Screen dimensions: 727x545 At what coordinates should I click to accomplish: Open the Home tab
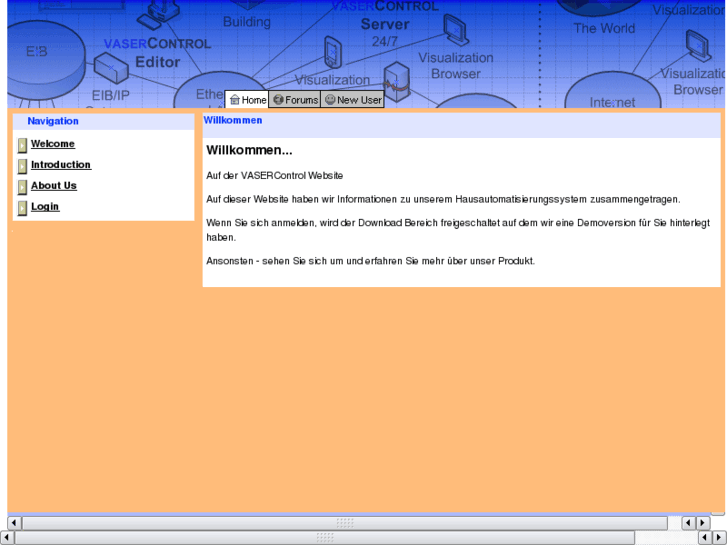click(248, 100)
